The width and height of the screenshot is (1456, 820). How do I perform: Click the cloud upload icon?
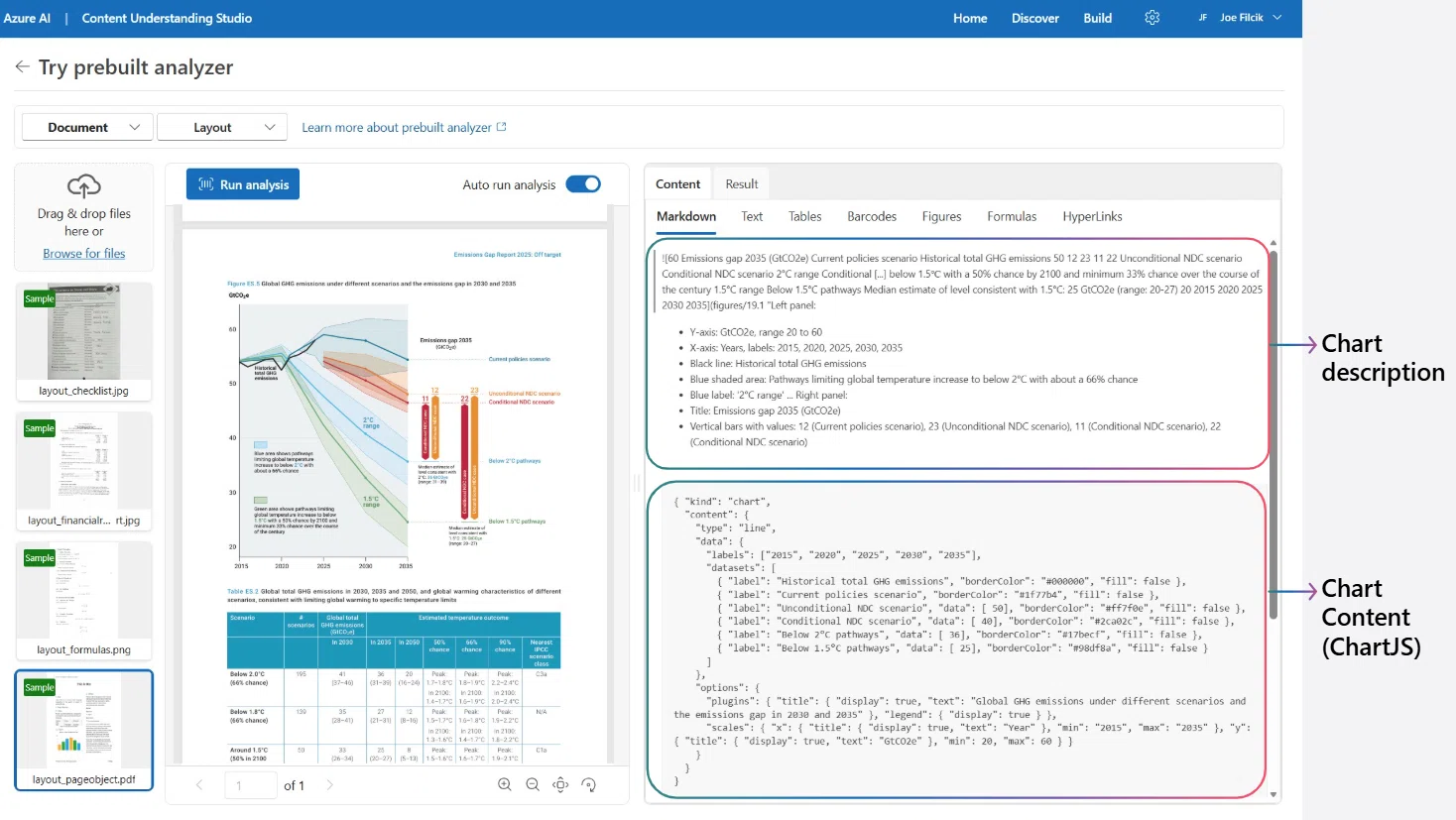point(84,186)
